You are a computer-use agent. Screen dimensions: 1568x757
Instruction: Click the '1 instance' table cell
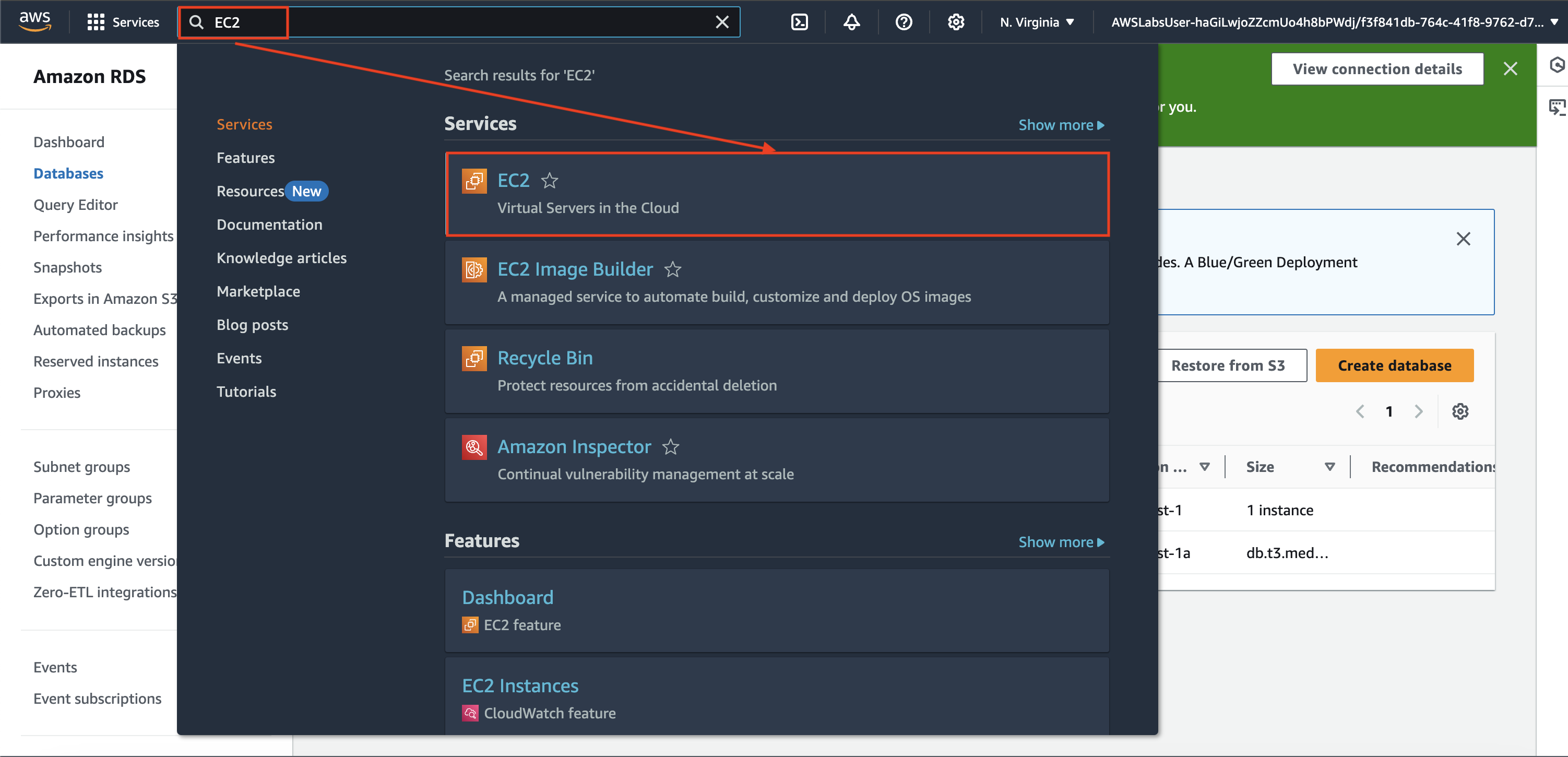(x=1279, y=510)
